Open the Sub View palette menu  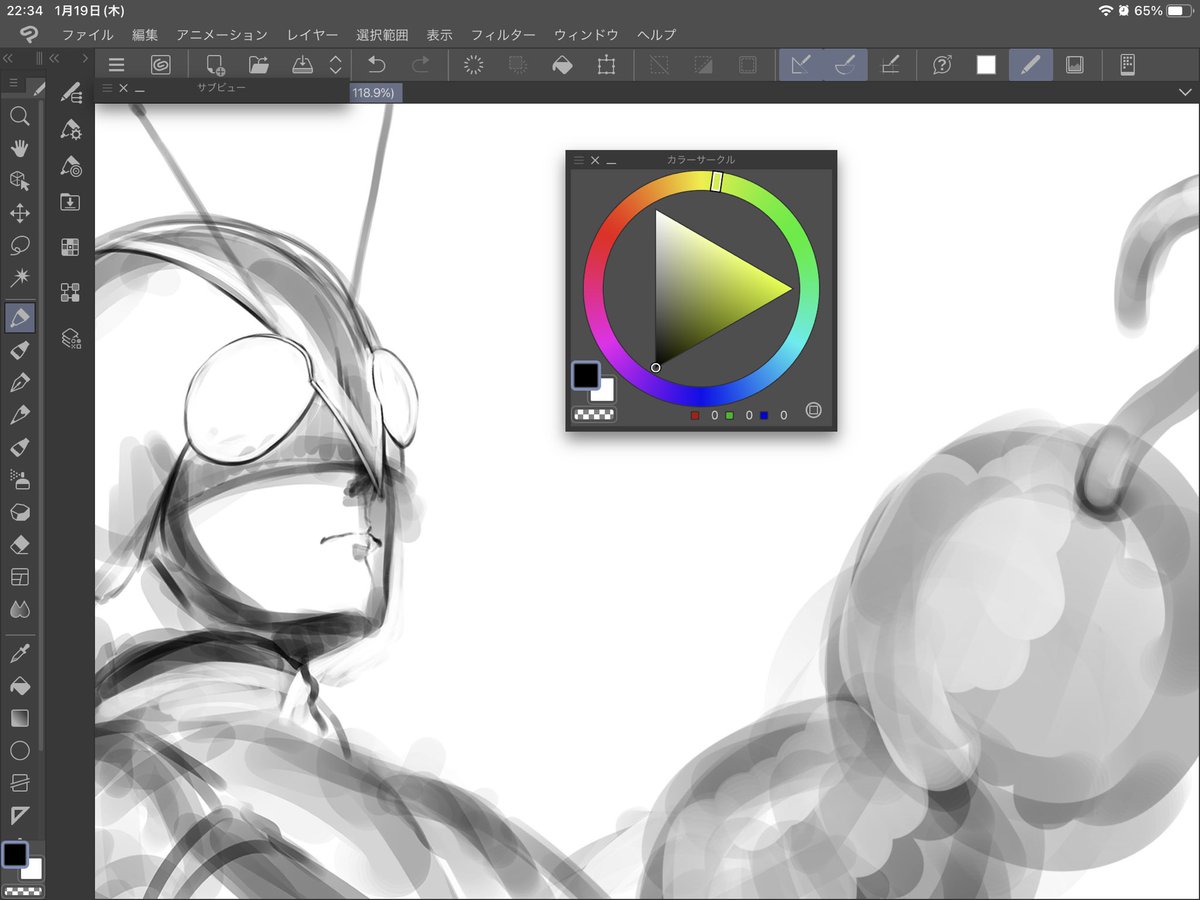(x=107, y=88)
